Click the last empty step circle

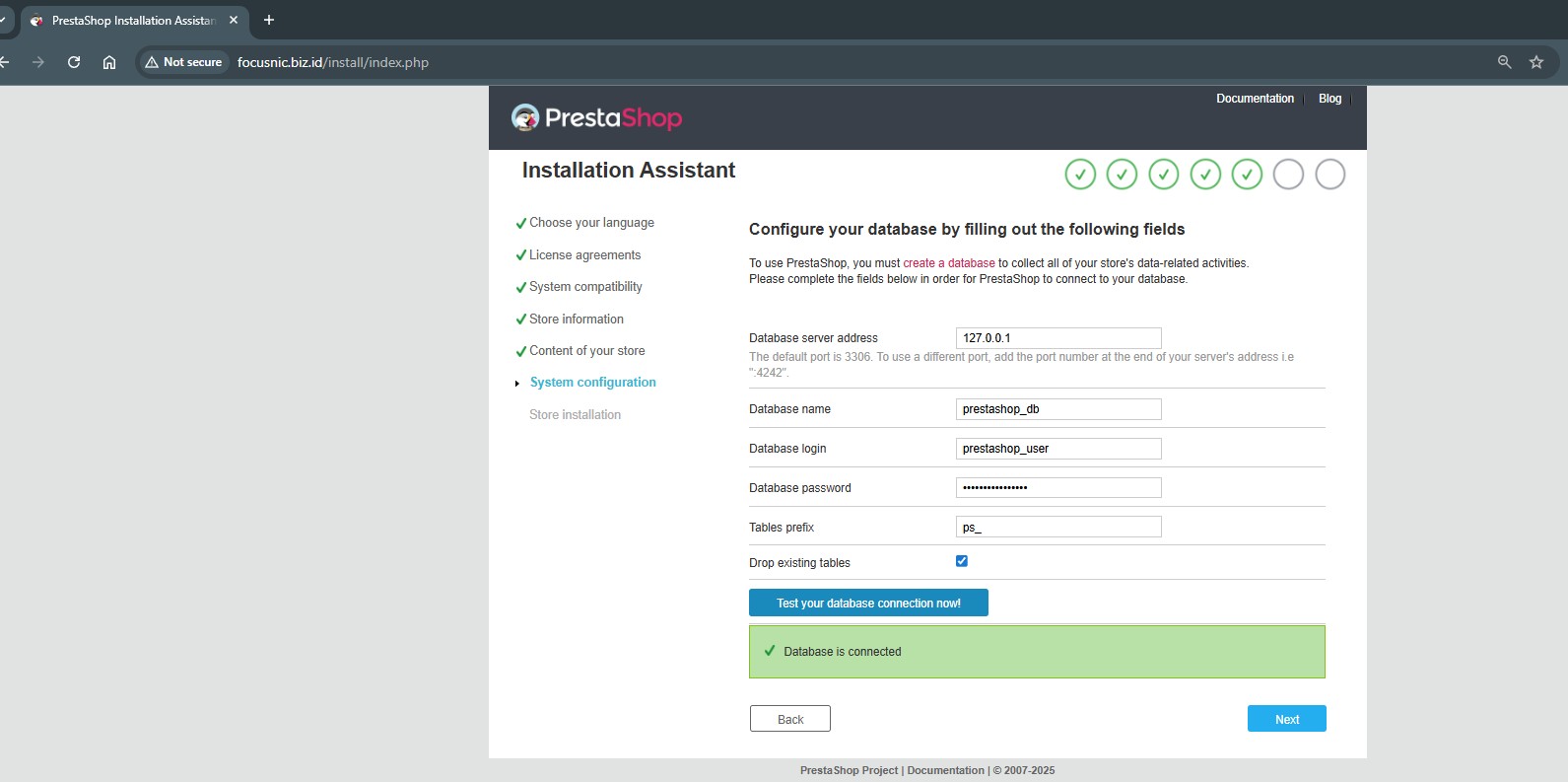tap(1329, 175)
